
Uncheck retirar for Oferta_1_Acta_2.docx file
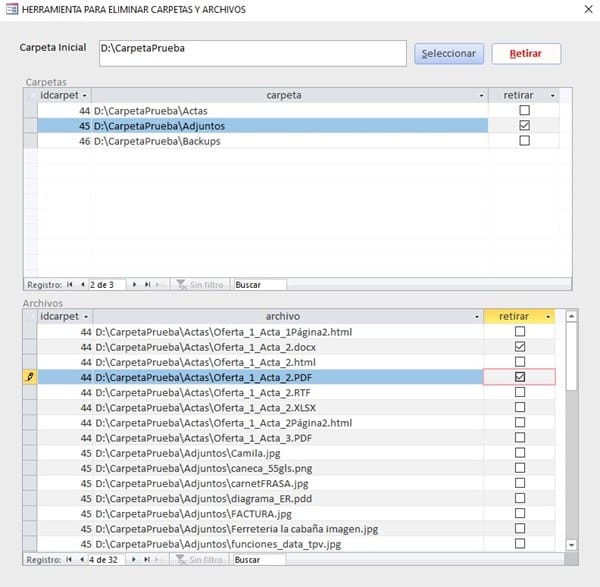(x=519, y=347)
